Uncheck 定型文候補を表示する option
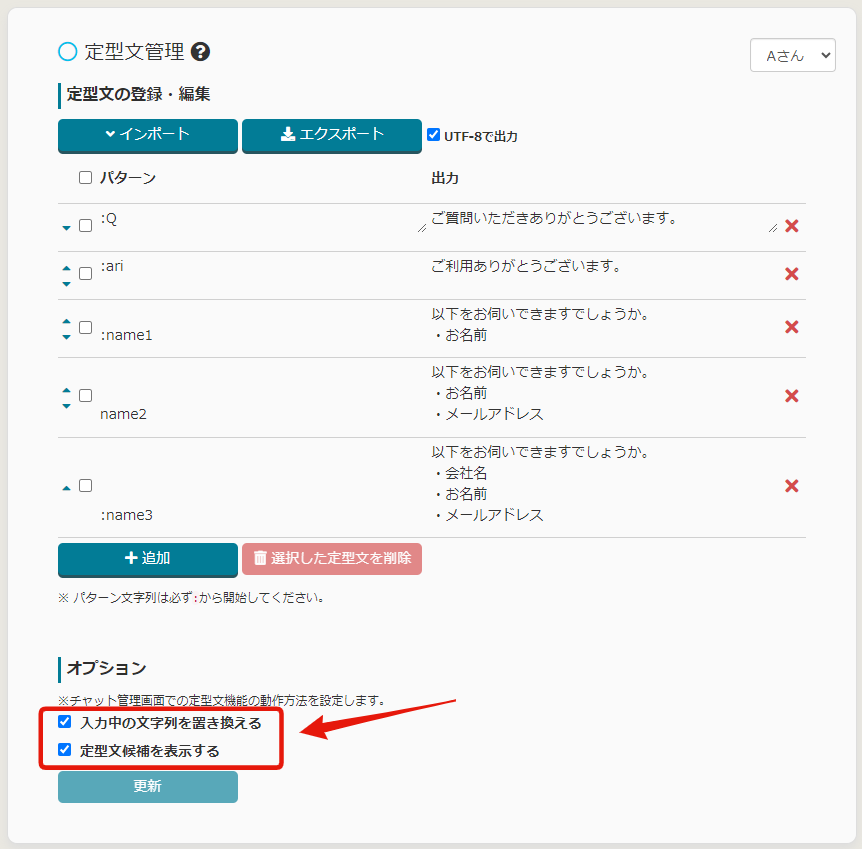This screenshot has width=862, height=849. coord(65,750)
